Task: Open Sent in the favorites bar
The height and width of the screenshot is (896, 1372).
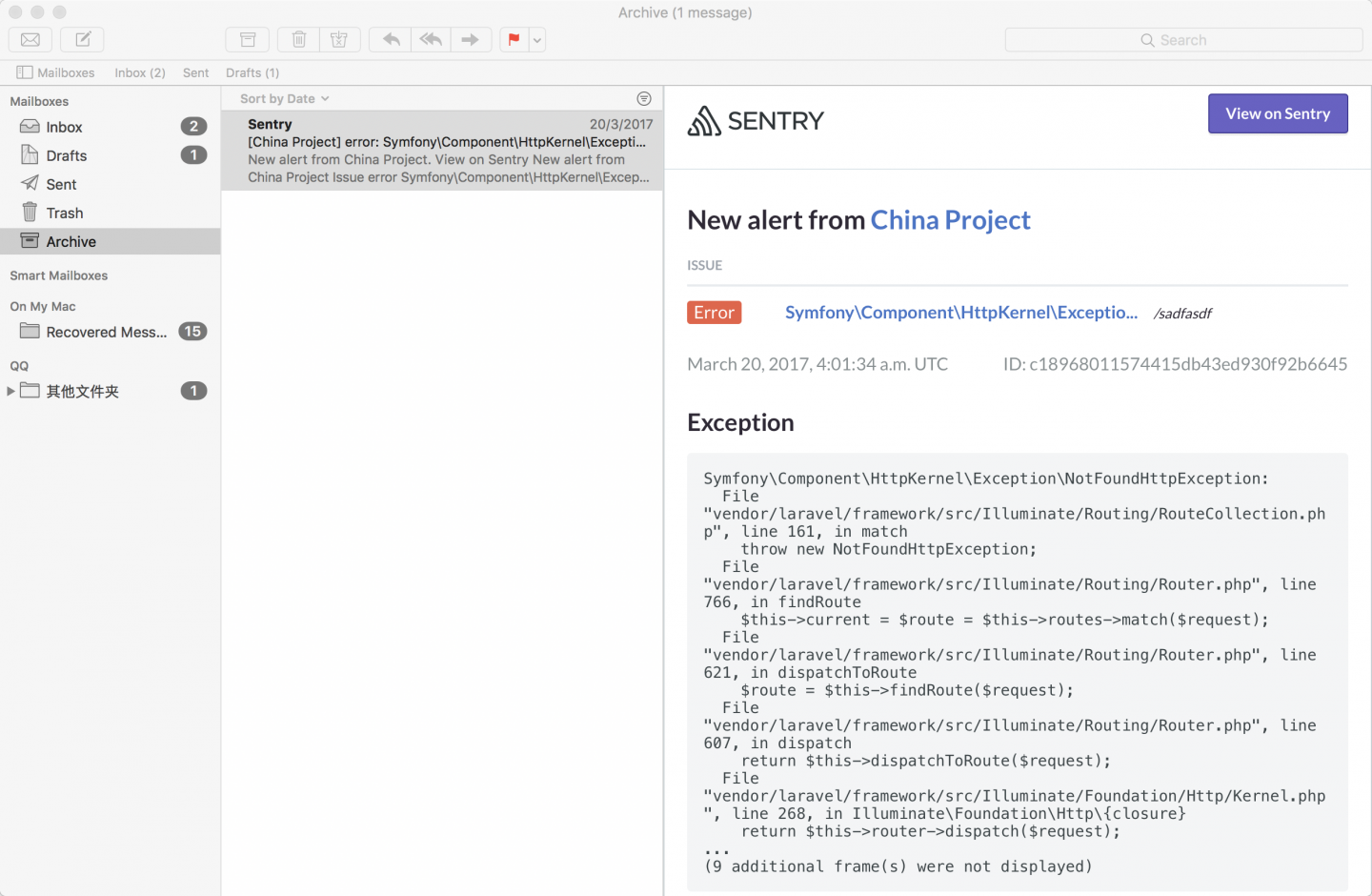Action: (x=195, y=72)
